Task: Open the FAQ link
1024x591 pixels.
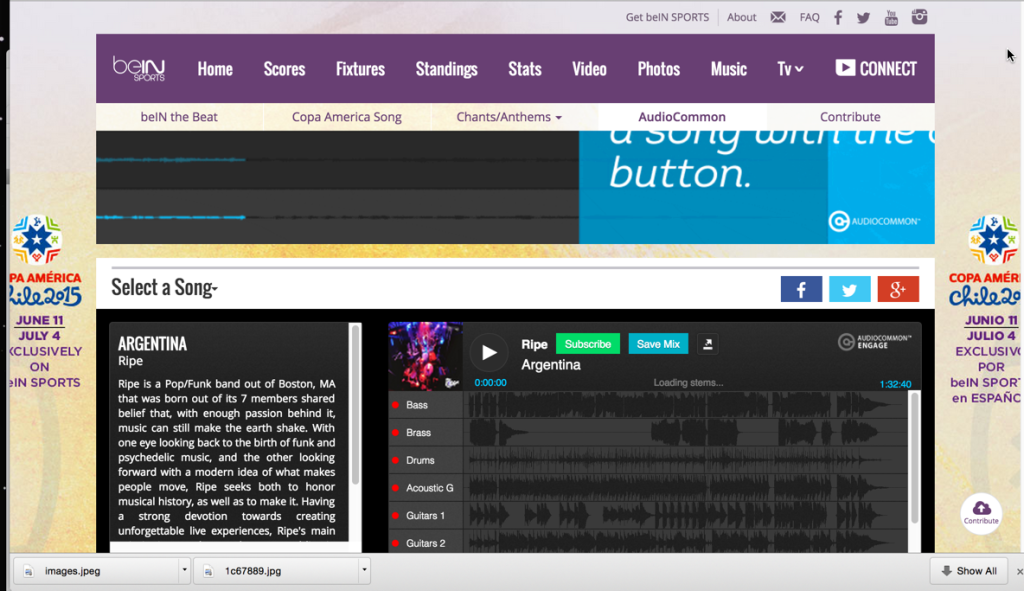Action: tap(809, 18)
